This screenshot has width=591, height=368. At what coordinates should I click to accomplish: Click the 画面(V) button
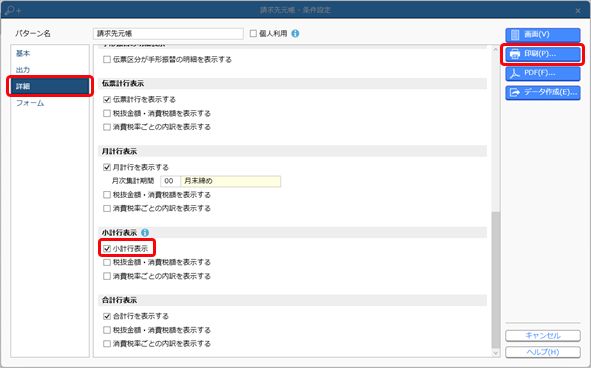click(543, 35)
